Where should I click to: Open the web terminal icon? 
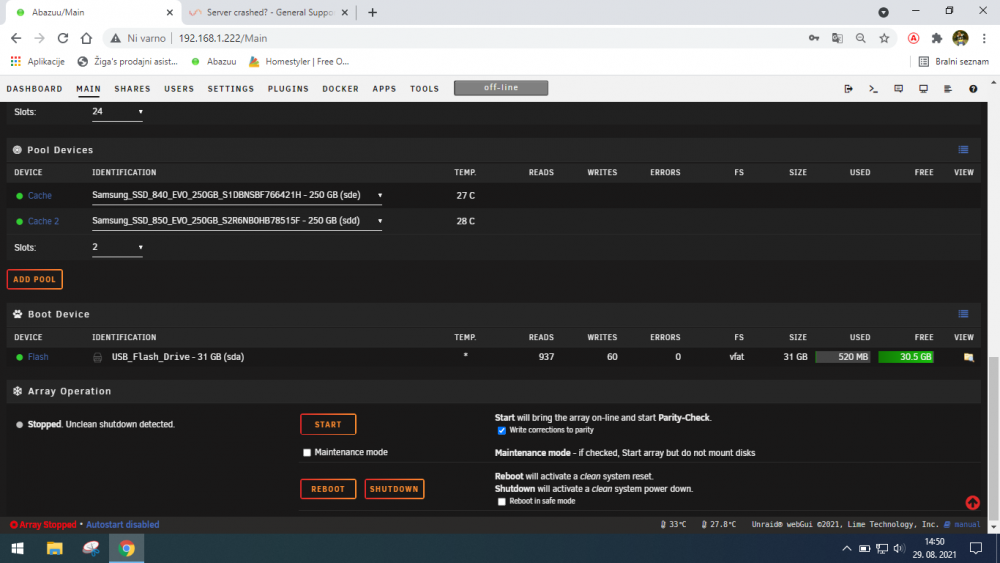[873, 89]
